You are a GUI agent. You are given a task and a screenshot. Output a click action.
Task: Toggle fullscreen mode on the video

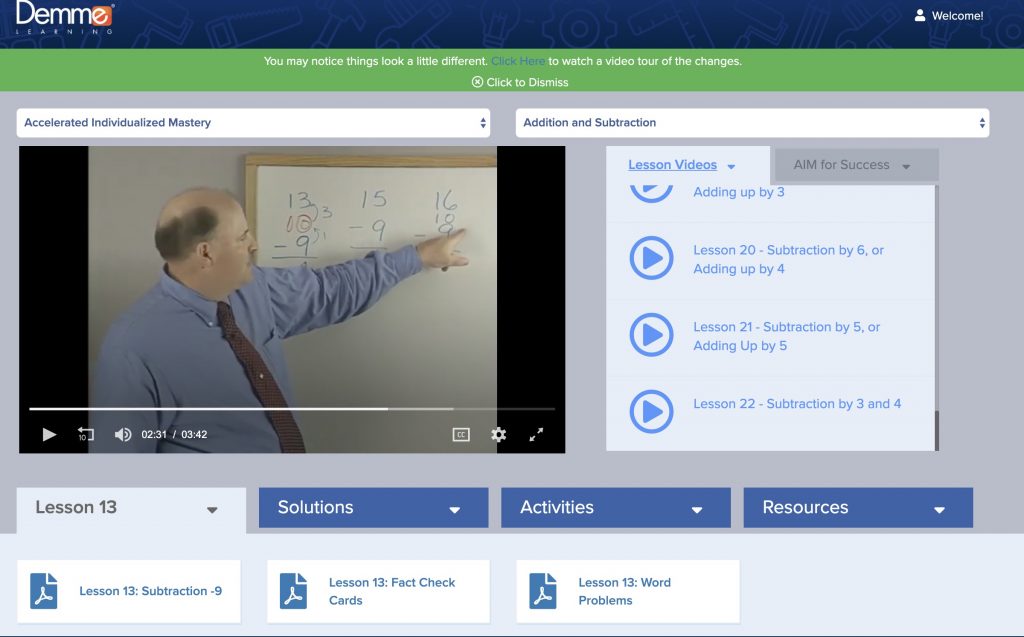tap(537, 434)
